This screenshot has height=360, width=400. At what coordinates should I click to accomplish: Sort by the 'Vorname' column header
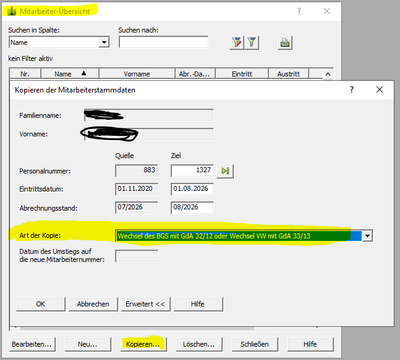click(137, 74)
